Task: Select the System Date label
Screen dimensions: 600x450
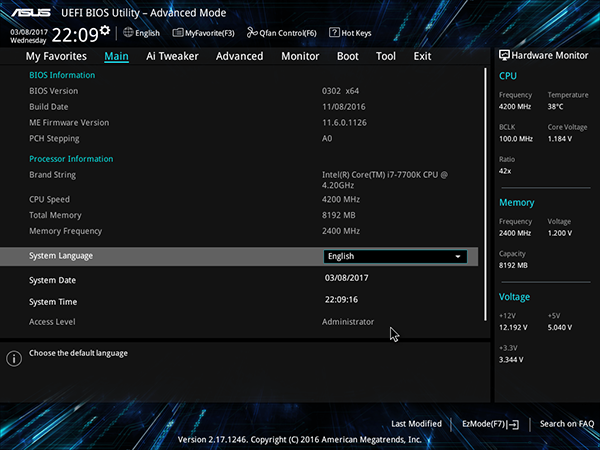Action: (52, 280)
